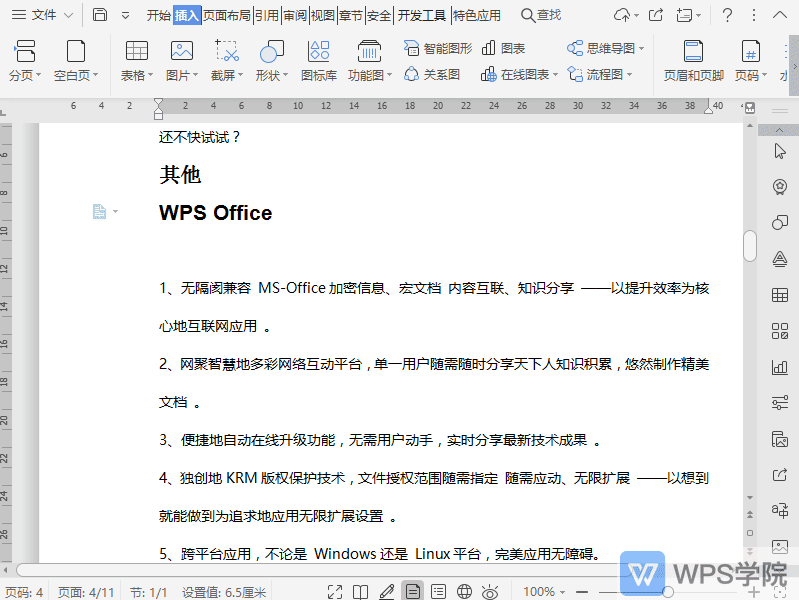The height and width of the screenshot is (600, 799).
Task: Open the 页面布局 ribbon tab
Action: (227, 15)
